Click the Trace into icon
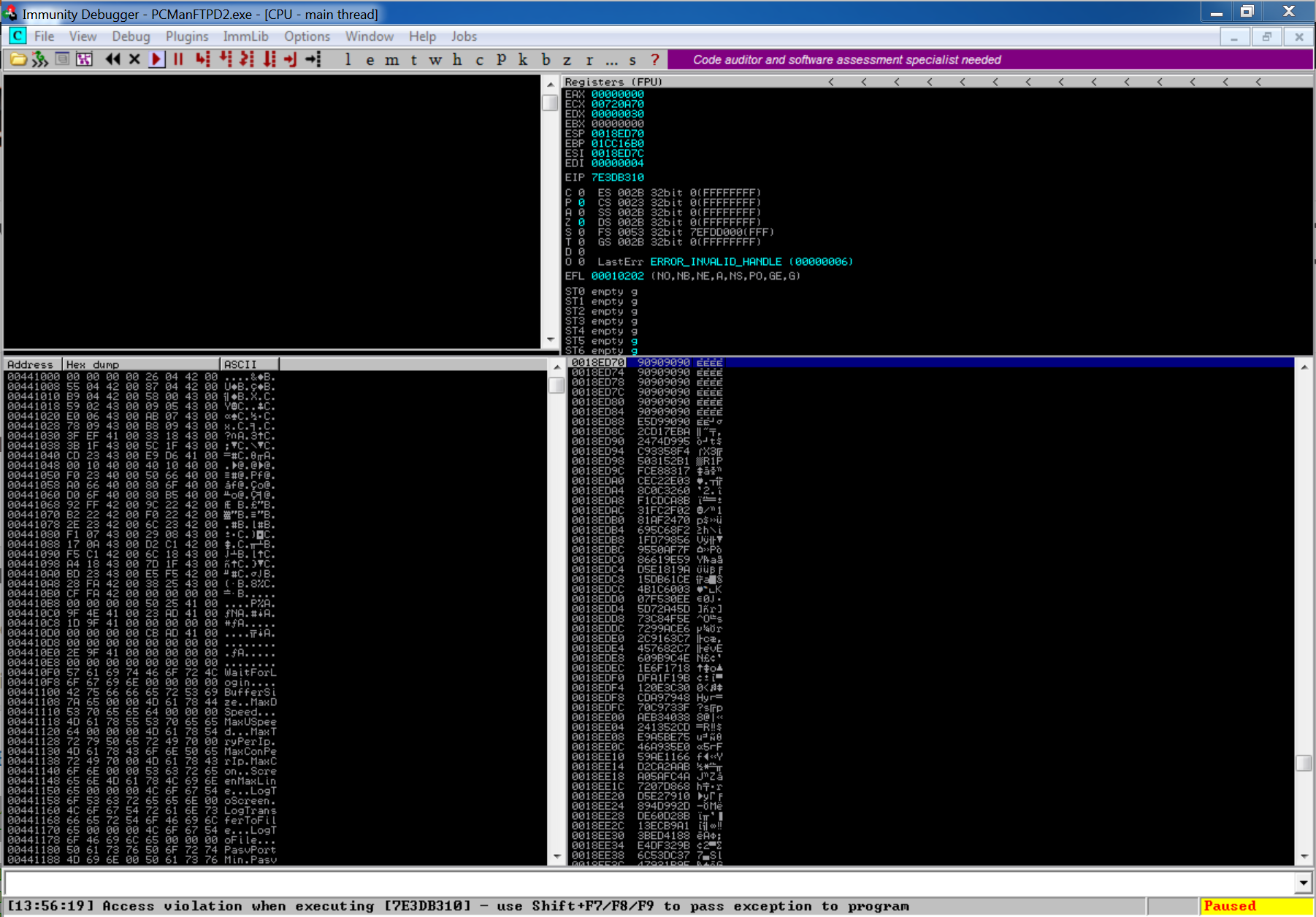The height and width of the screenshot is (917, 1316). pos(247,60)
